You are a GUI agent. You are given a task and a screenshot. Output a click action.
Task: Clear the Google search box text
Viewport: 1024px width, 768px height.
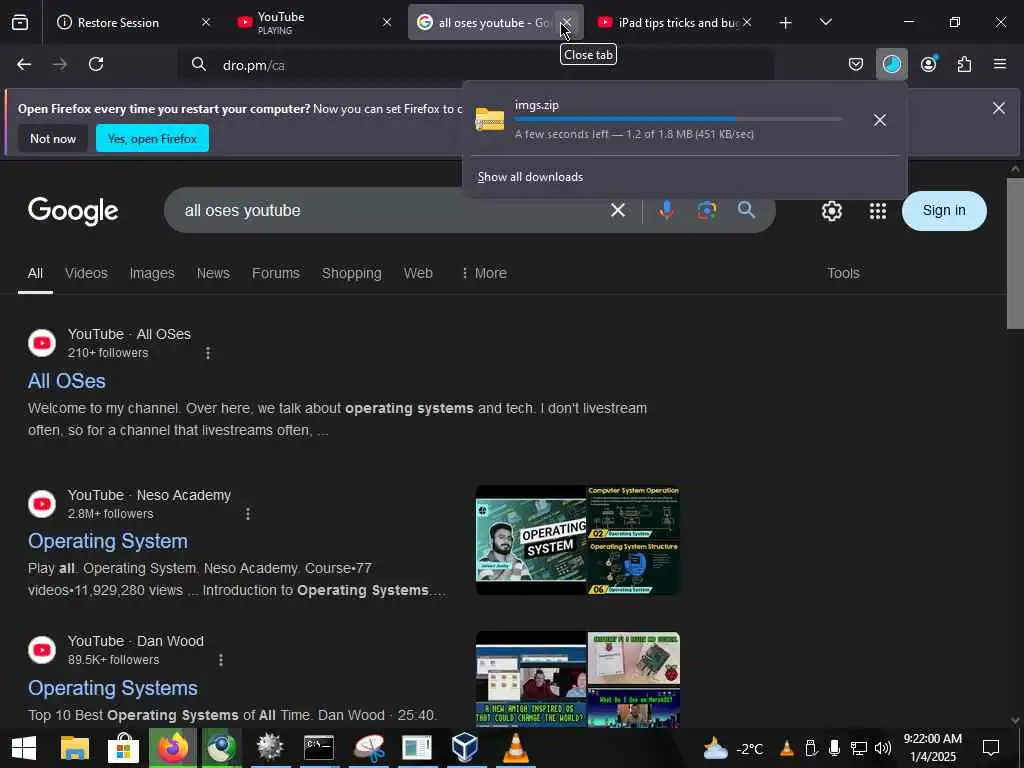click(x=618, y=210)
